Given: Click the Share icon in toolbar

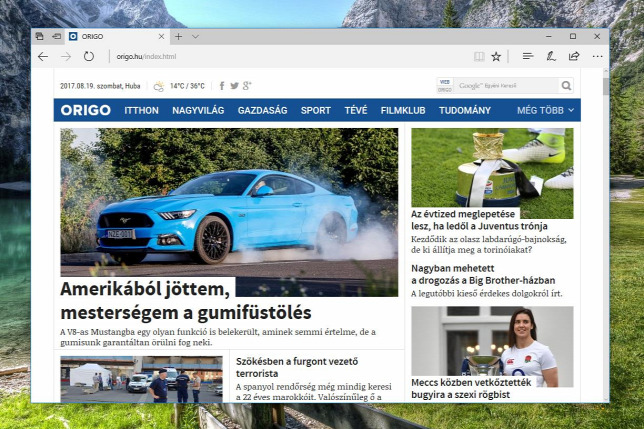Looking at the screenshot, I should (574, 56).
